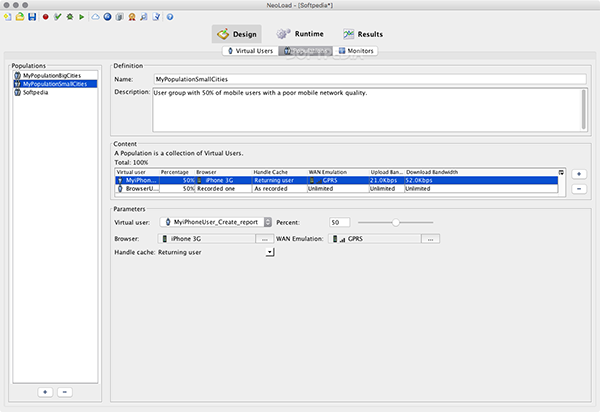Open Browser selection ellipsis button
Image resolution: width=600 pixels, height=412 pixels.
(x=264, y=239)
